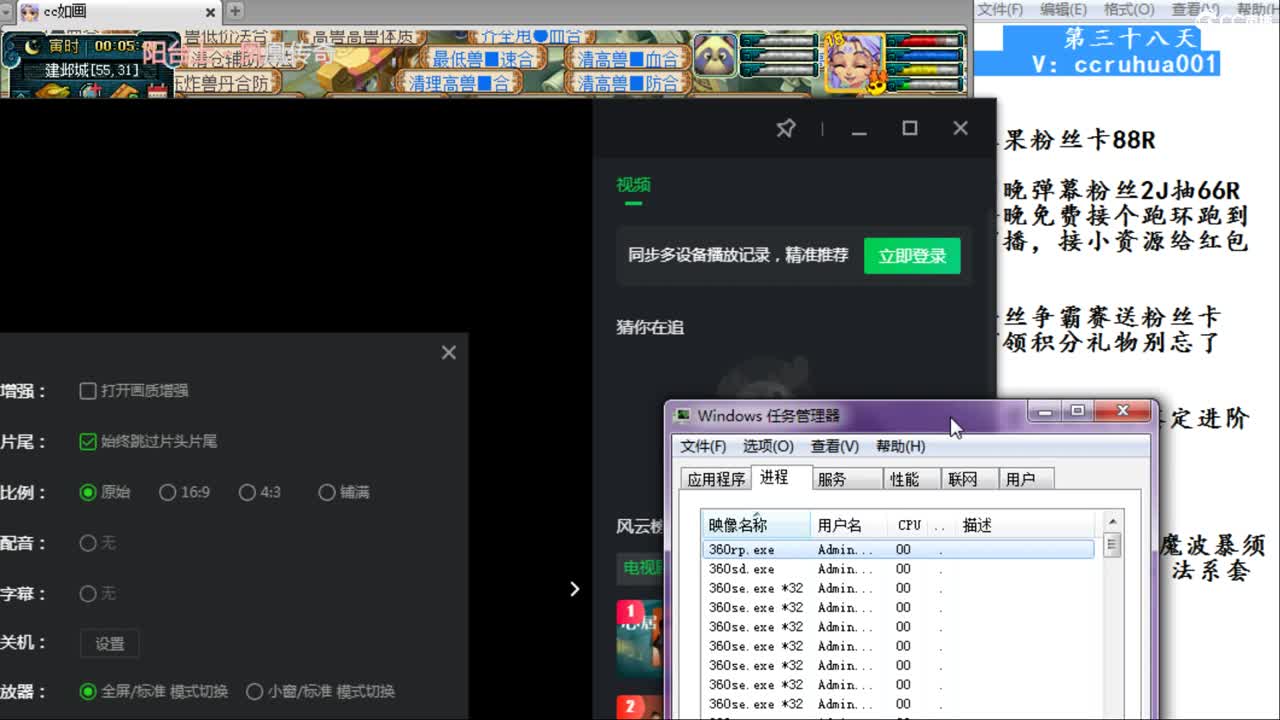The width and height of the screenshot is (1280, 720).
Task: Open the rank 1 video thumbnail
Action: [639, 637]
